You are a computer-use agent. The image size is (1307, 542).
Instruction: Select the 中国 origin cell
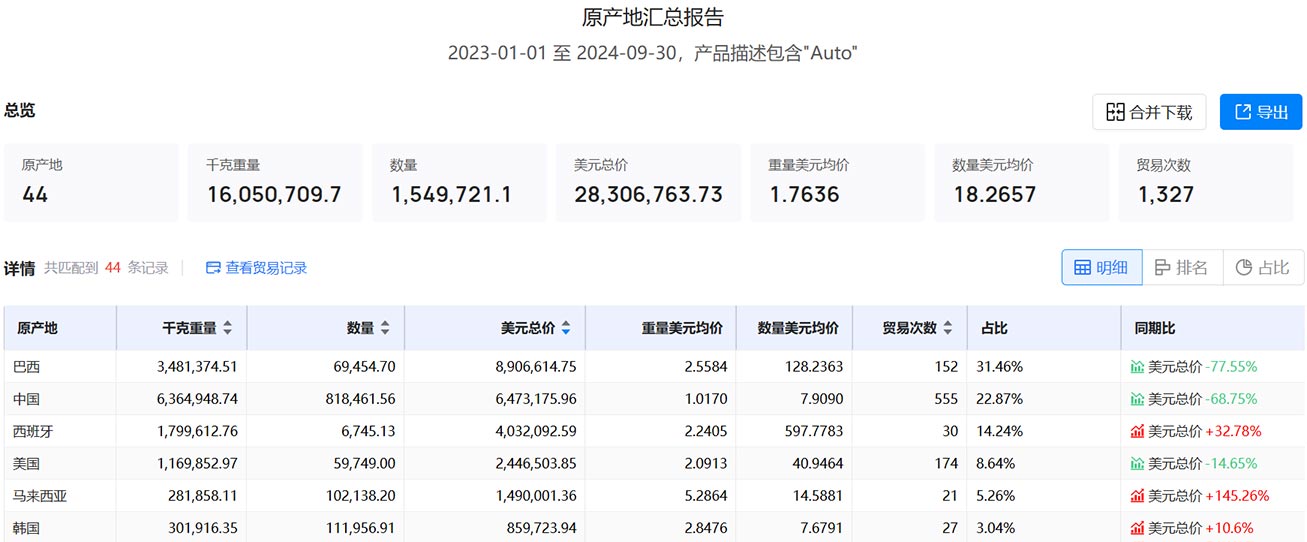(x=60, y=399)
